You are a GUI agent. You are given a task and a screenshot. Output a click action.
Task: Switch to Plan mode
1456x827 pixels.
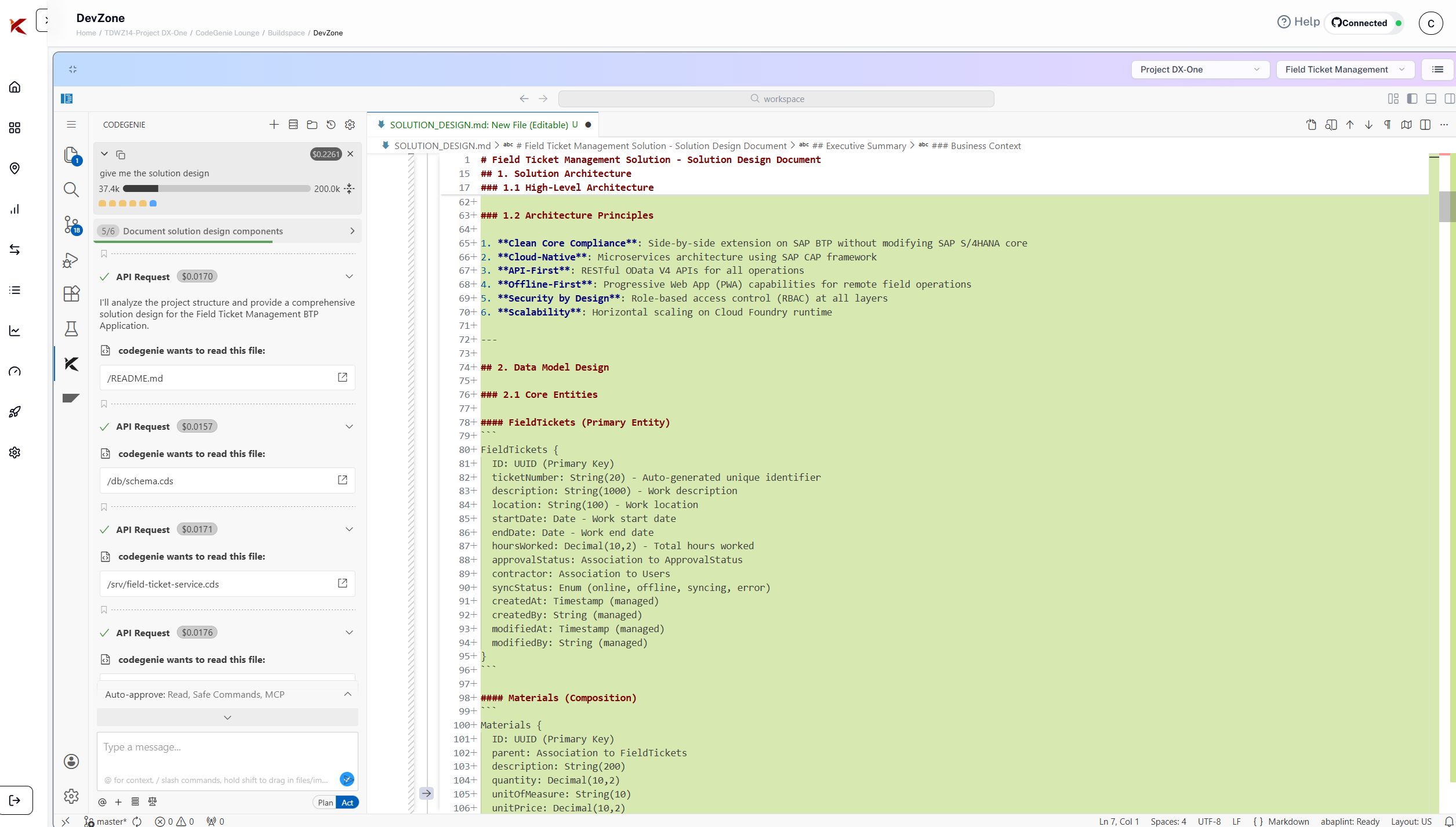tap(325, 803)
